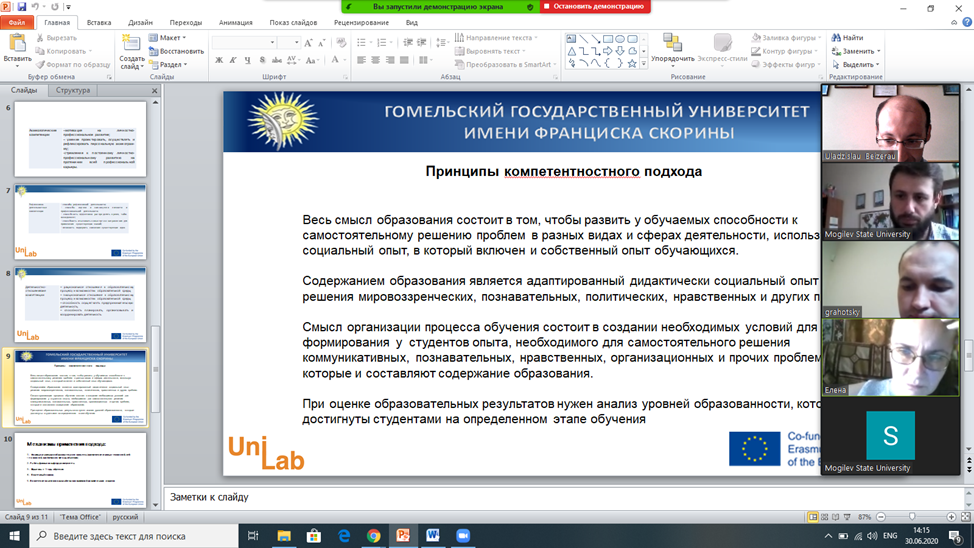
Task: Click the Format Painter (Формат по образцу) button
Action: click(x=73, y=64)
